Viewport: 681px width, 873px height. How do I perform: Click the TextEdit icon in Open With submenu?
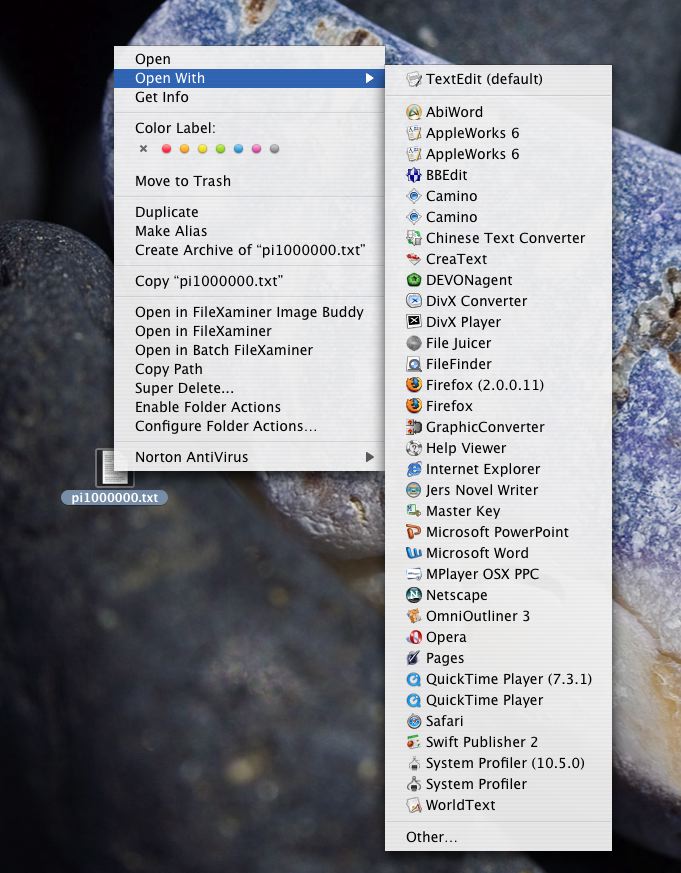(x=414, y=79)
